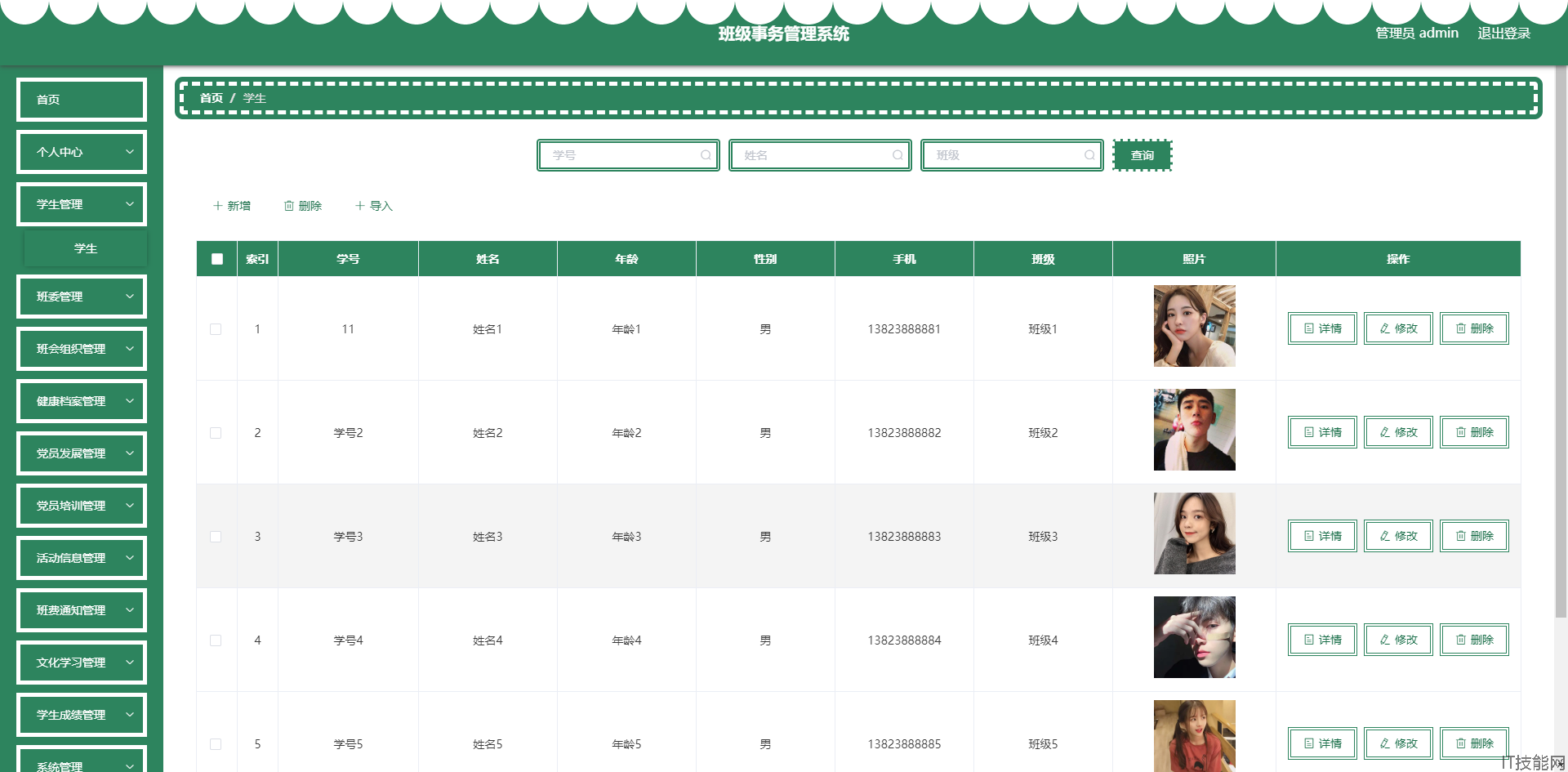Viewport: 1568px width, 772px height.
Task: Open 详情 for student row 1
Action: [1322, 328]
